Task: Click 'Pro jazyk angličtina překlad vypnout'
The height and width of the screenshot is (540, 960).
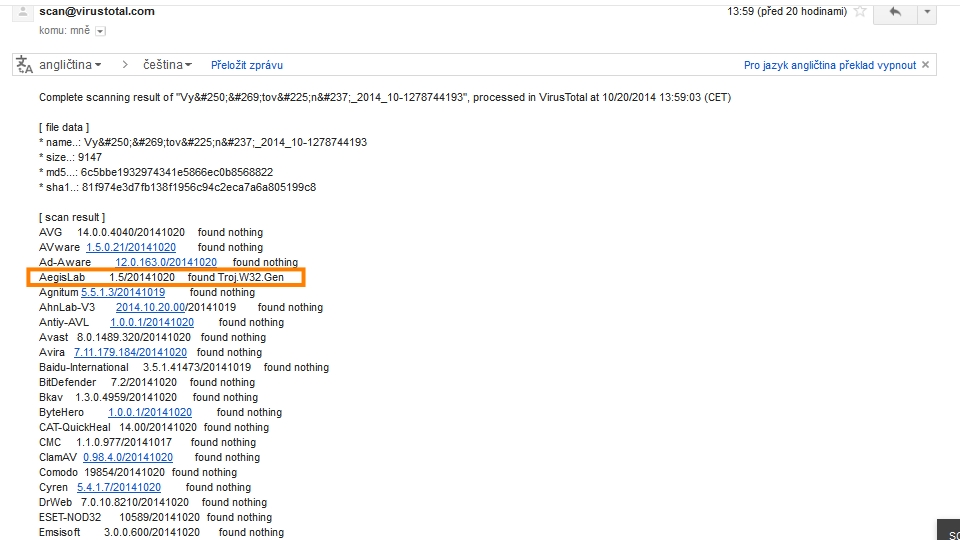Action: tap(829, 65)
